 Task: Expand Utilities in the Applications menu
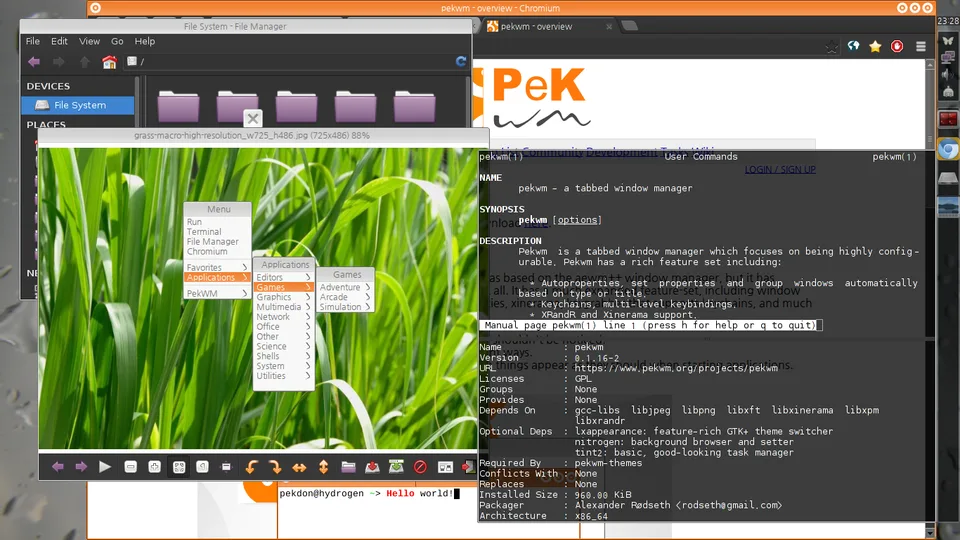pos(283,376)
